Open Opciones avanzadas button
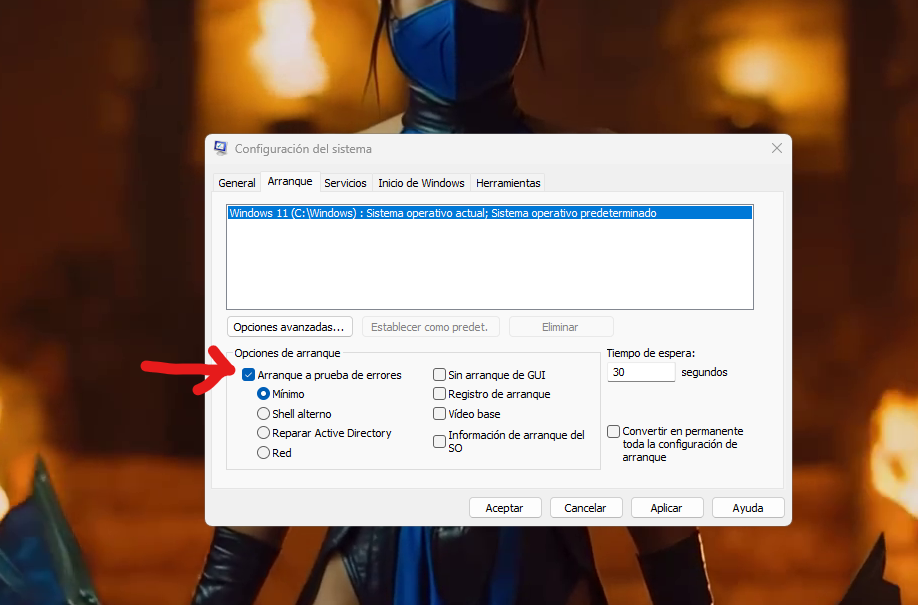 click(289, 327)
